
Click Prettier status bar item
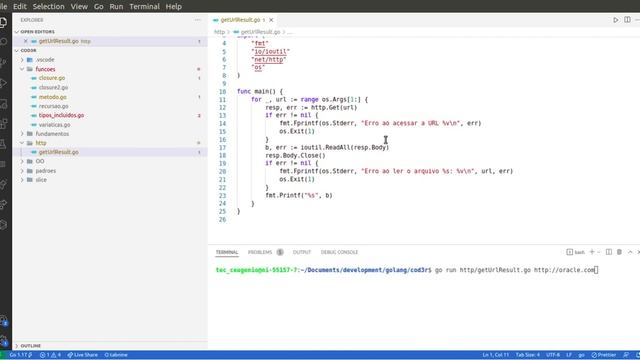[x=604, y=355]
